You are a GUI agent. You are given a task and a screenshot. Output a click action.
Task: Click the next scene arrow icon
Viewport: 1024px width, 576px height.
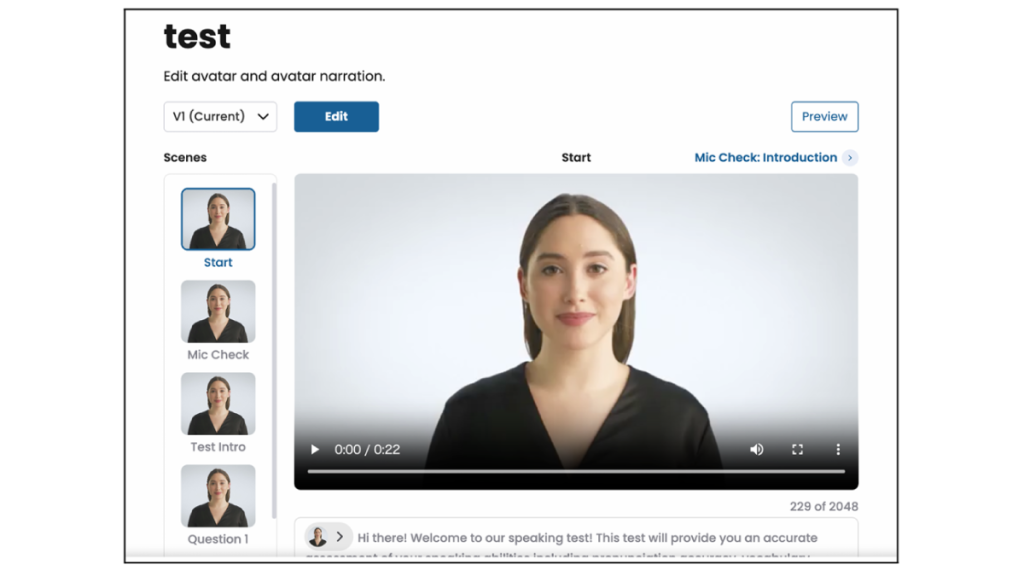tap(850, 158)
